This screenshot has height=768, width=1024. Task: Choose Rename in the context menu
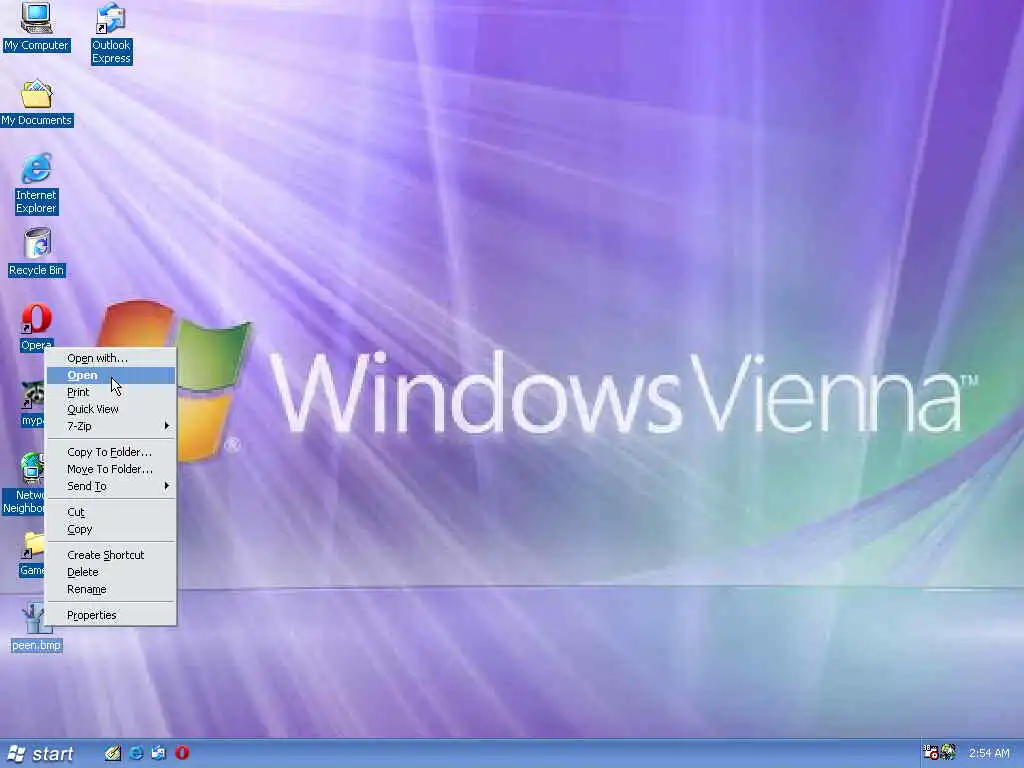(x=111, y=589)
